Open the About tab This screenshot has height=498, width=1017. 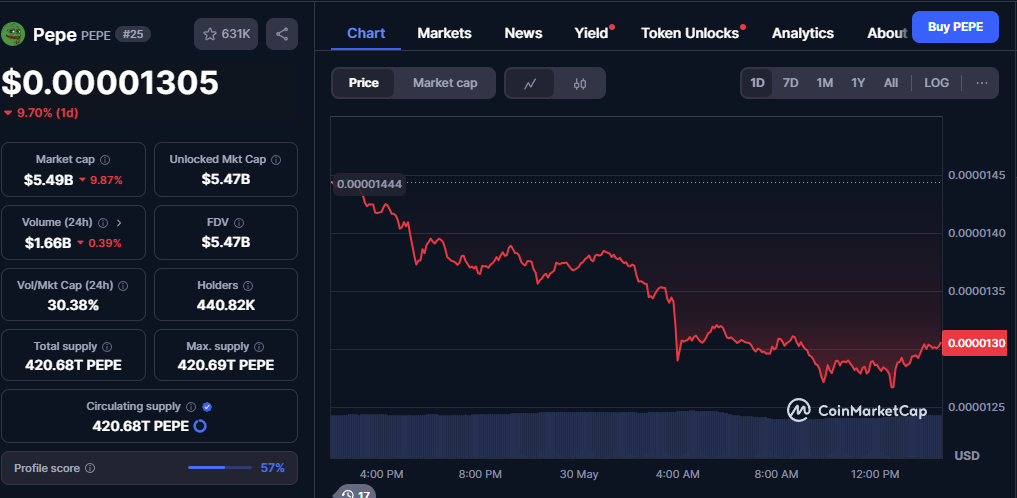887,33
